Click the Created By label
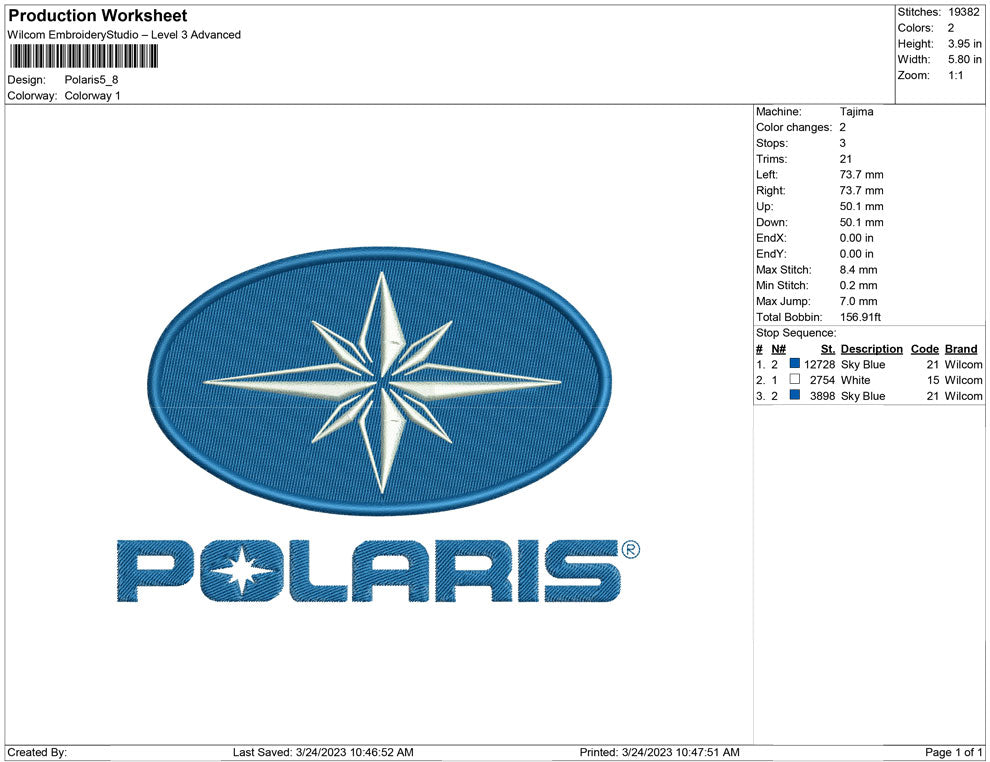Viewport: 990px width, 762px height. (x=37, y=752)
